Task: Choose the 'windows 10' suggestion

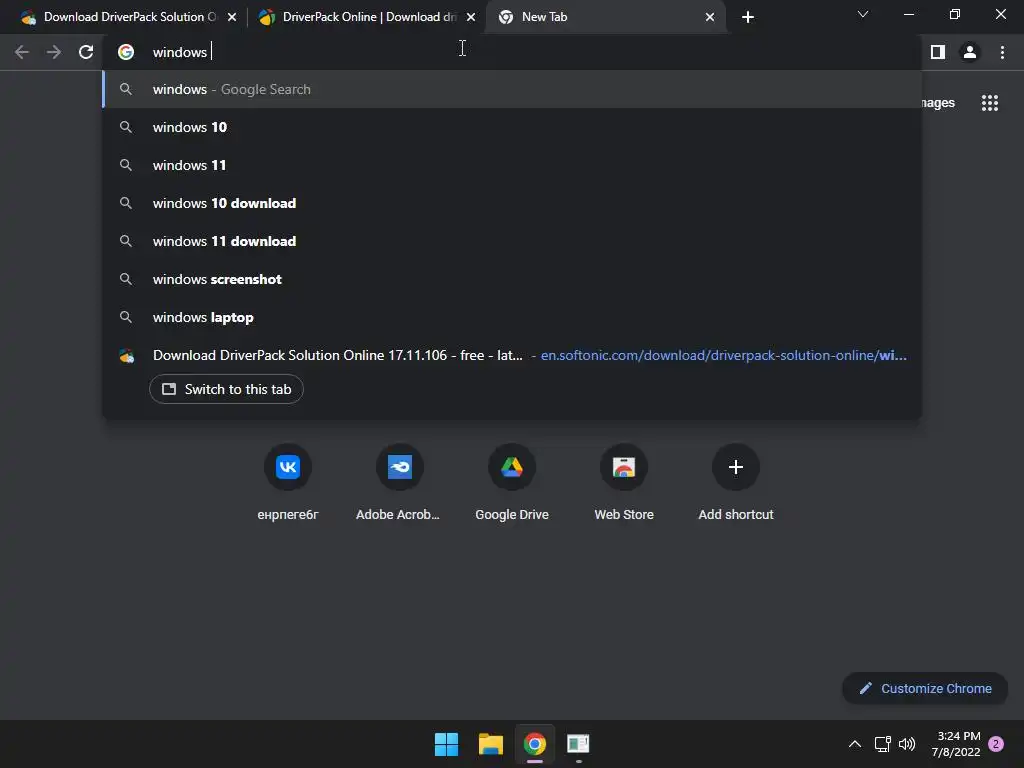Action: (512, 127)
